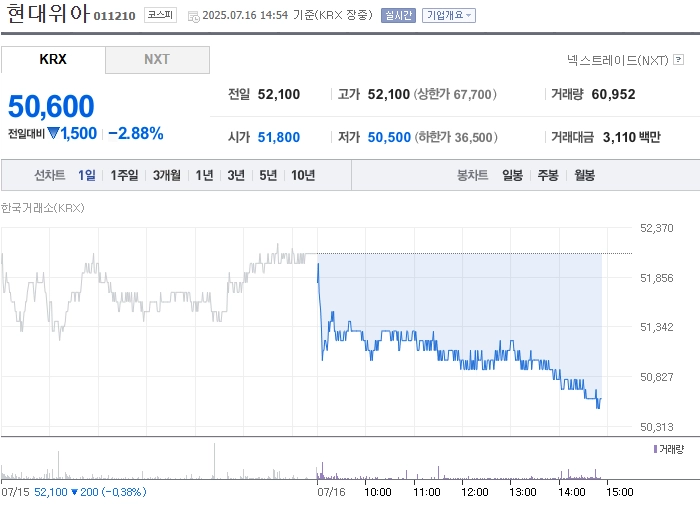Screen dimensions: 700x505
Task: Click the 12:00 time axis label
Action: pos(475,492)
